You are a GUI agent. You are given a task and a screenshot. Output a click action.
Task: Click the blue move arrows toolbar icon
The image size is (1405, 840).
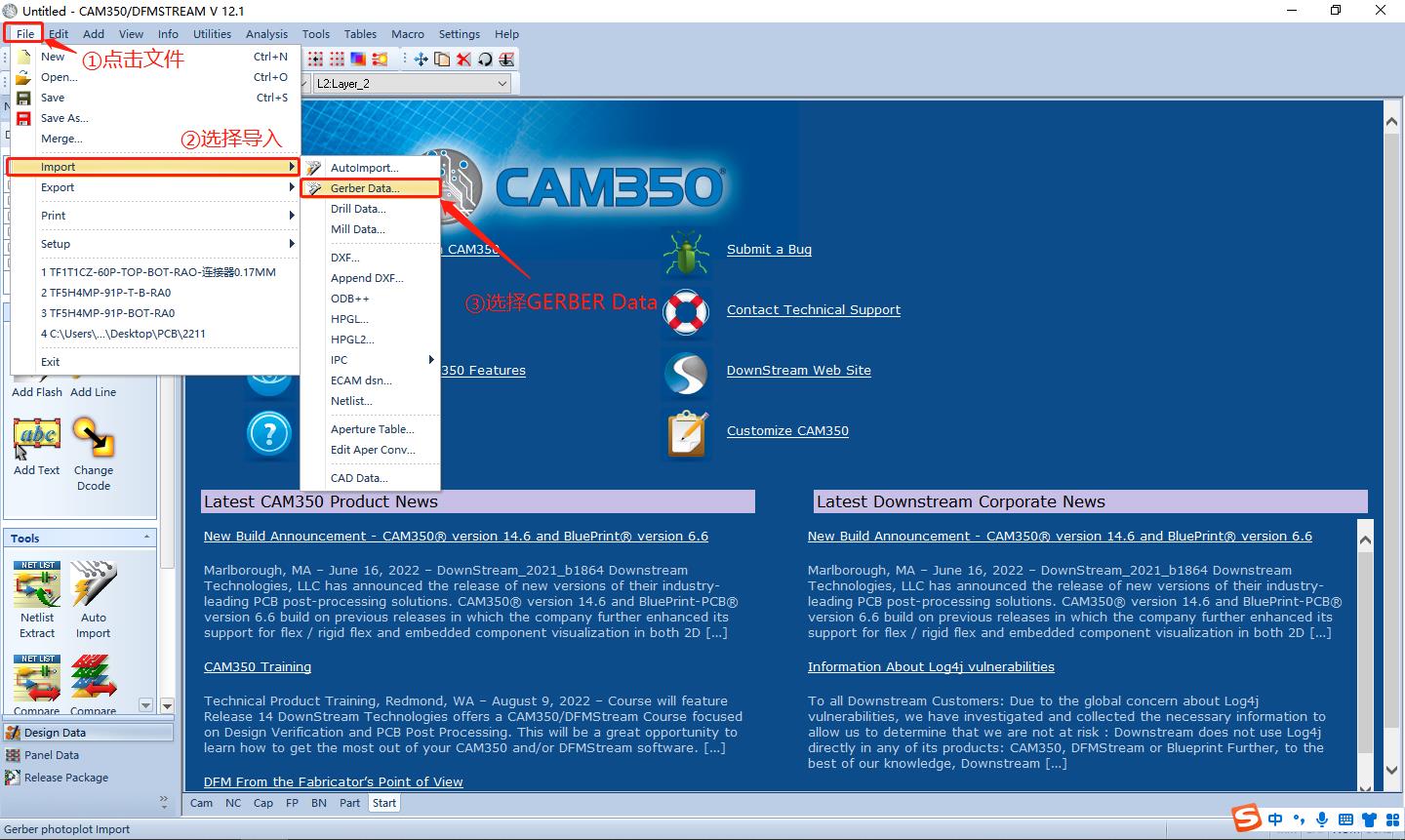[421, 60]
